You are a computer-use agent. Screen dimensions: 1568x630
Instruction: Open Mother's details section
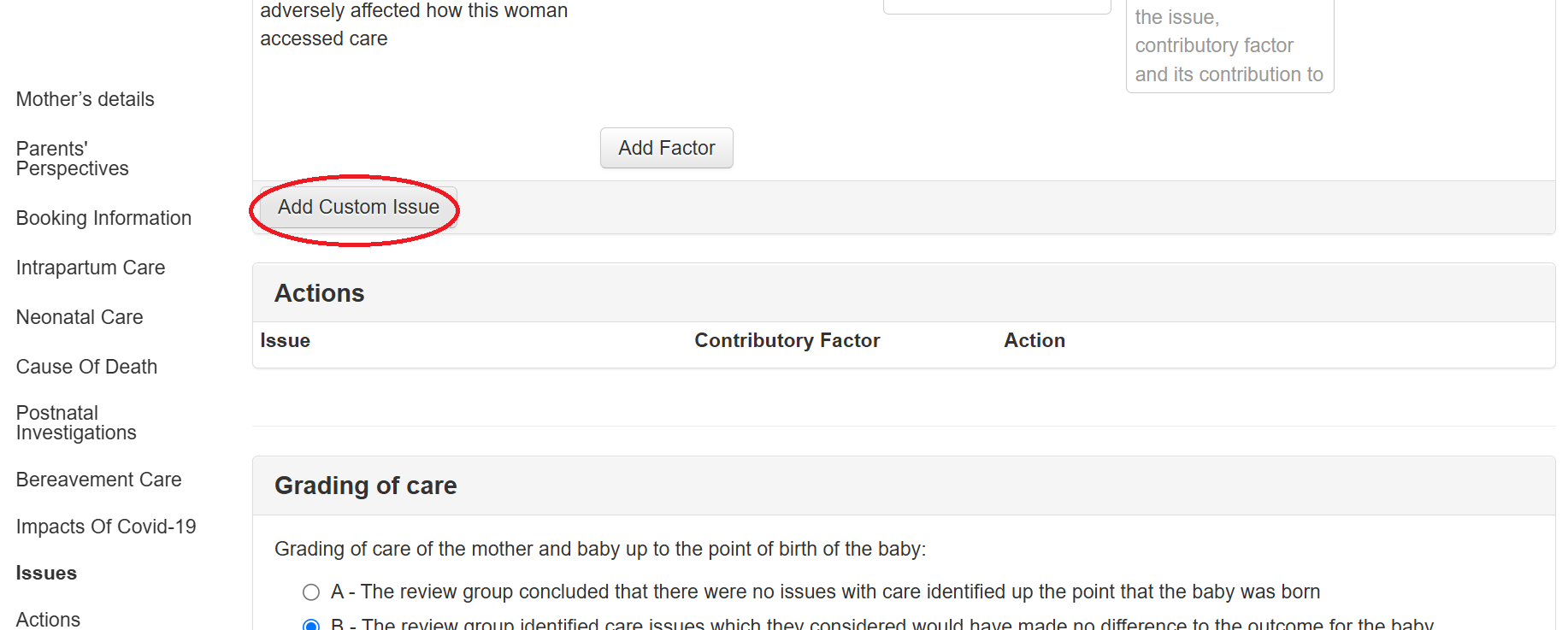[85, 99]
